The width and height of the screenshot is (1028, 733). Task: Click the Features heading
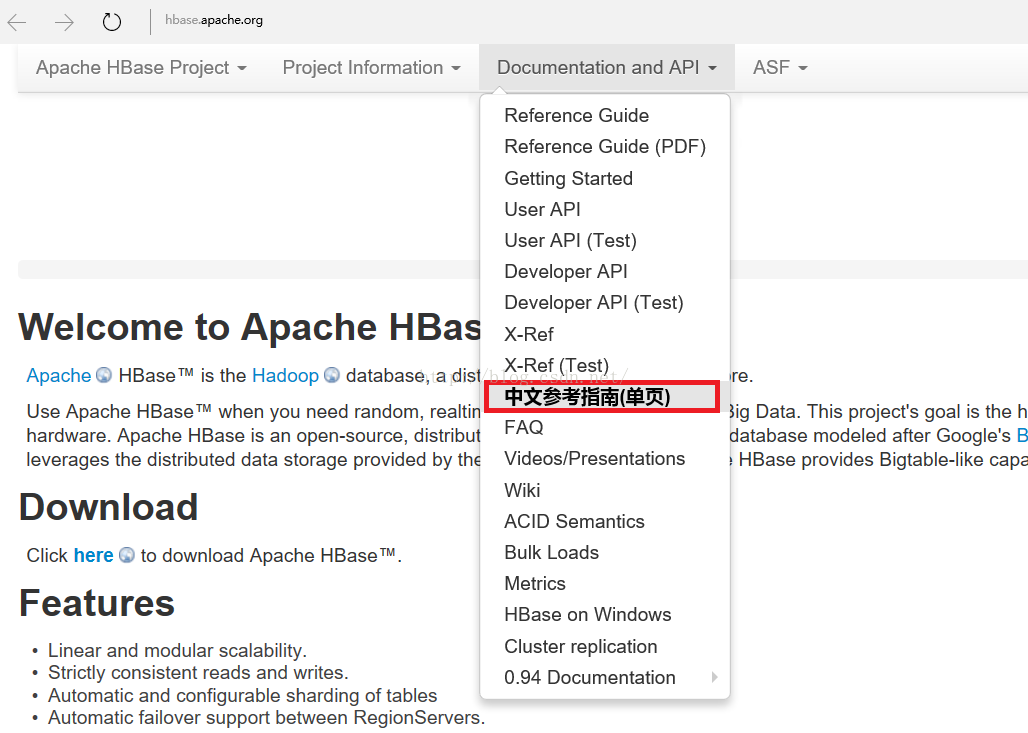point(97,603)
